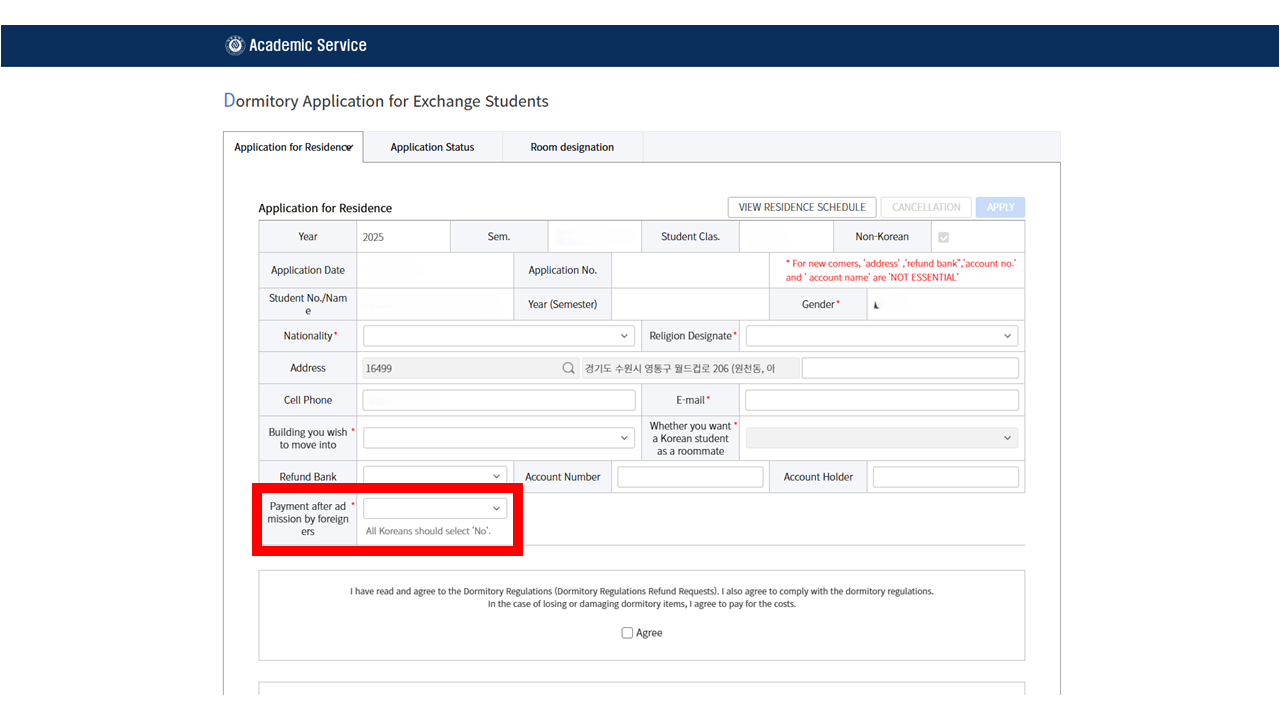Switch to the Application Status tab
The height and width of the screenshot is (720, 1280).
tap(432, 147)
